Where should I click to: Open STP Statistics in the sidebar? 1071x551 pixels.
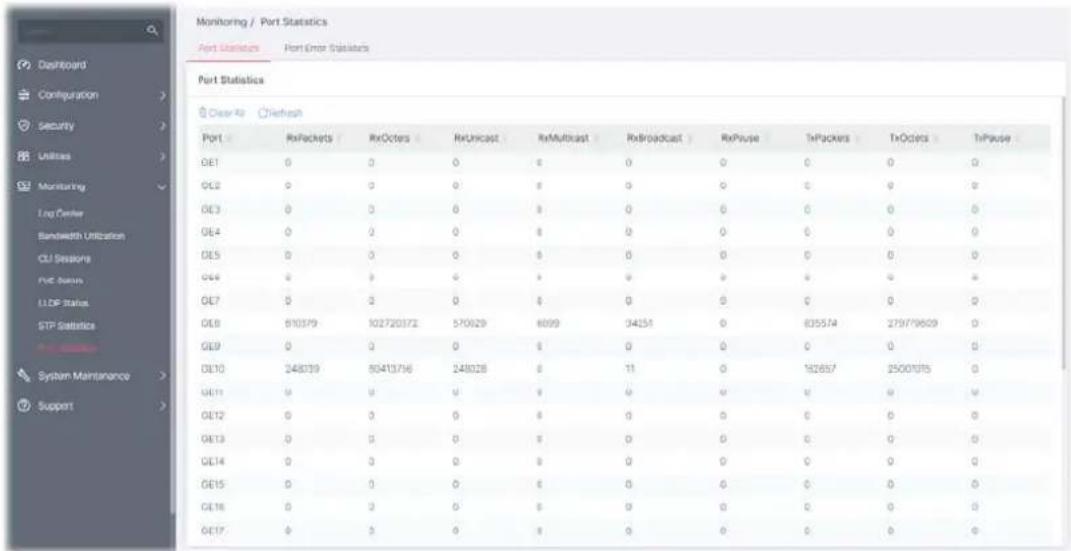point(66,326)
